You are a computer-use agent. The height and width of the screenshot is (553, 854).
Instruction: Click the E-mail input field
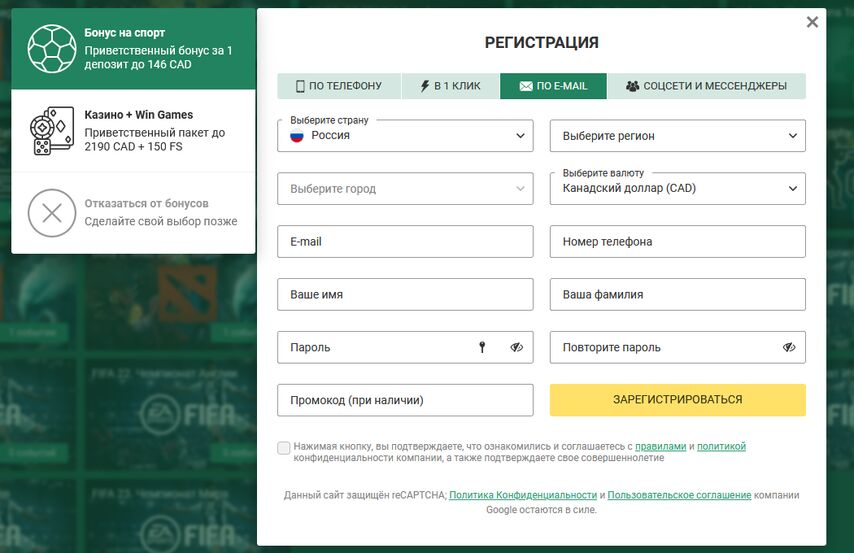[x=405, y=241]
